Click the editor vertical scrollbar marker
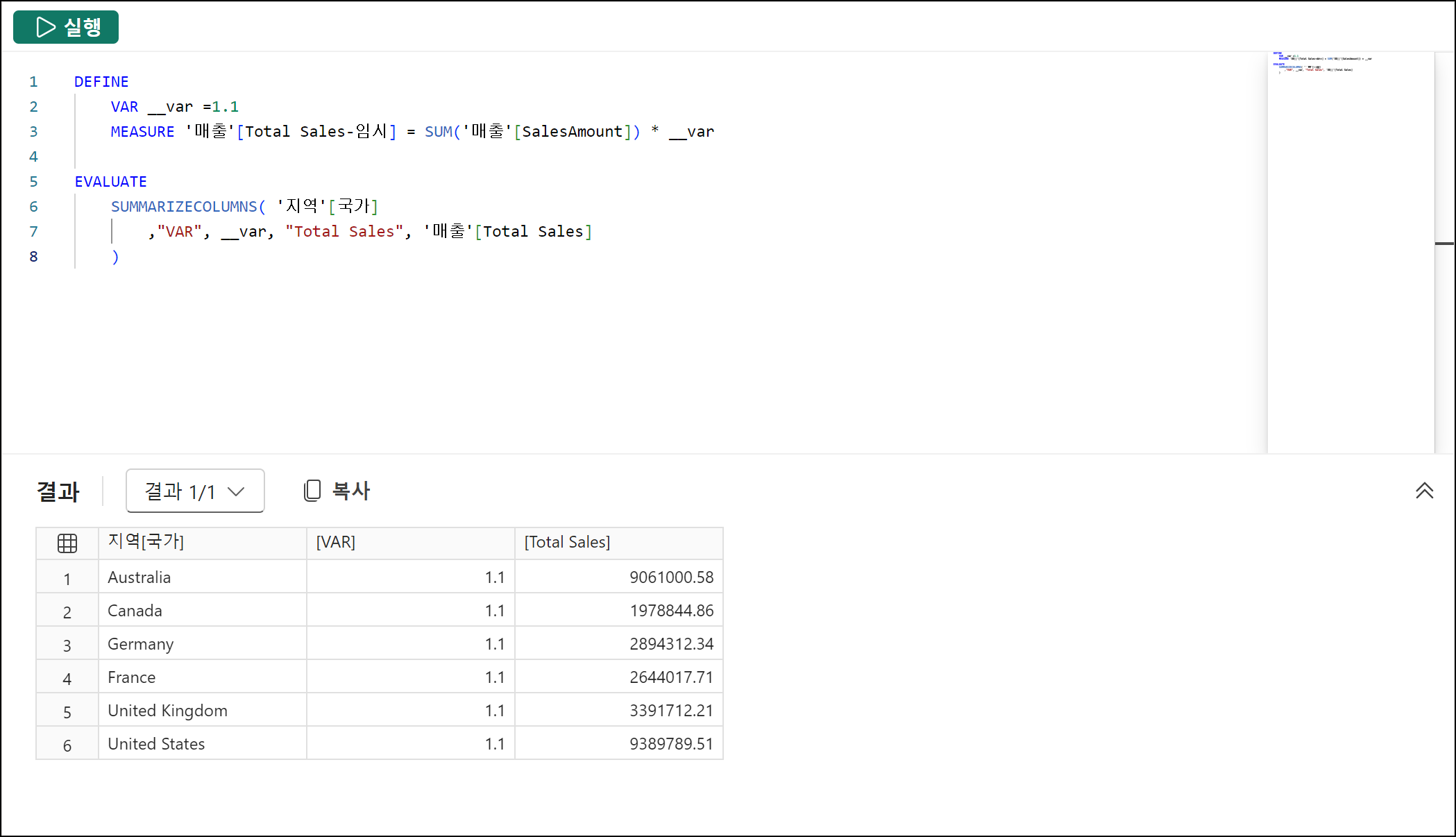Image resolution: width=1456 pixels, height=837 pixels. point(1444,244)
